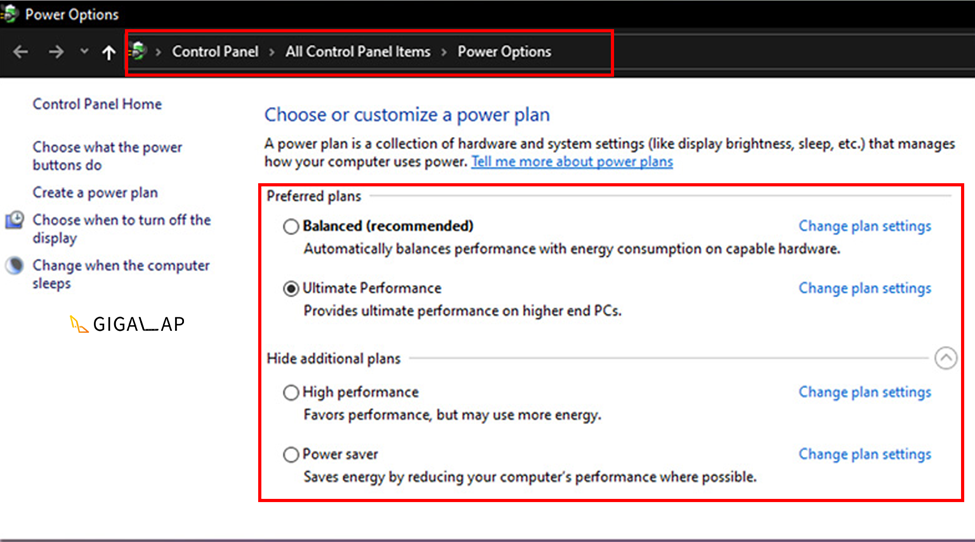Select the Balanced (recommended) plan
975x542 pixels.
[x=291, y=226]
